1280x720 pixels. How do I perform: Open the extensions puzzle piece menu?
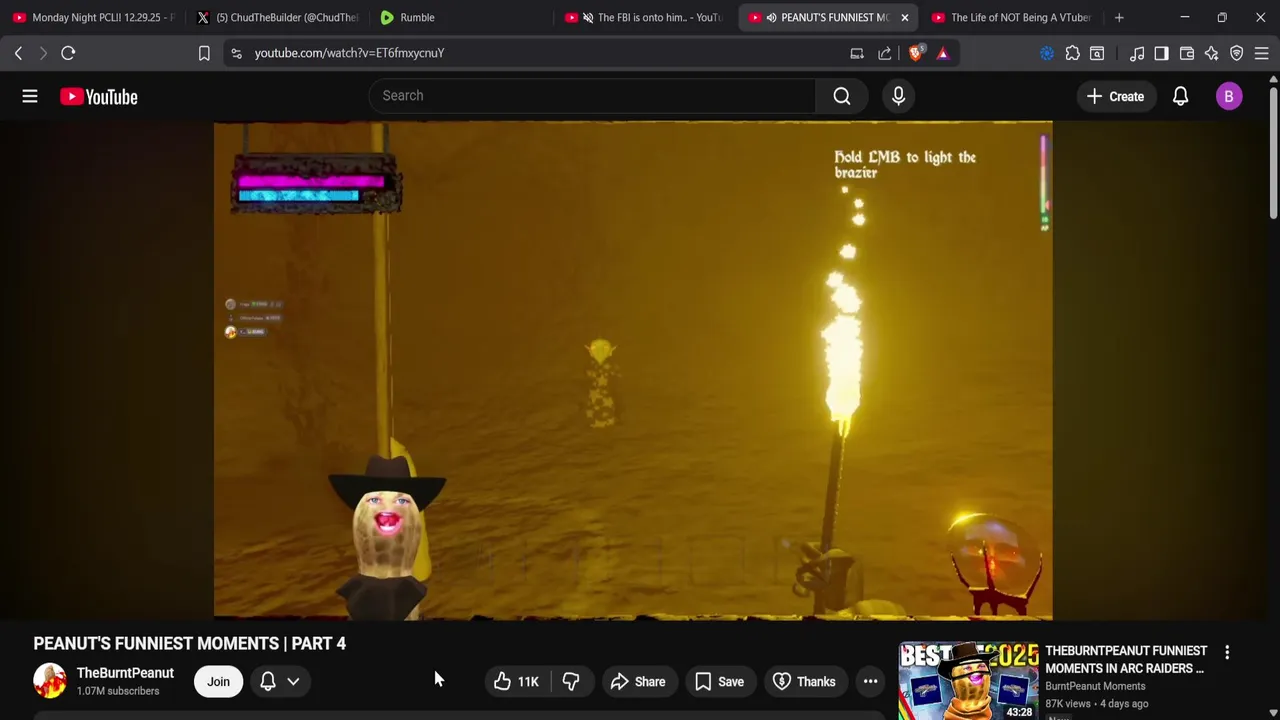tap(1072, 53)
